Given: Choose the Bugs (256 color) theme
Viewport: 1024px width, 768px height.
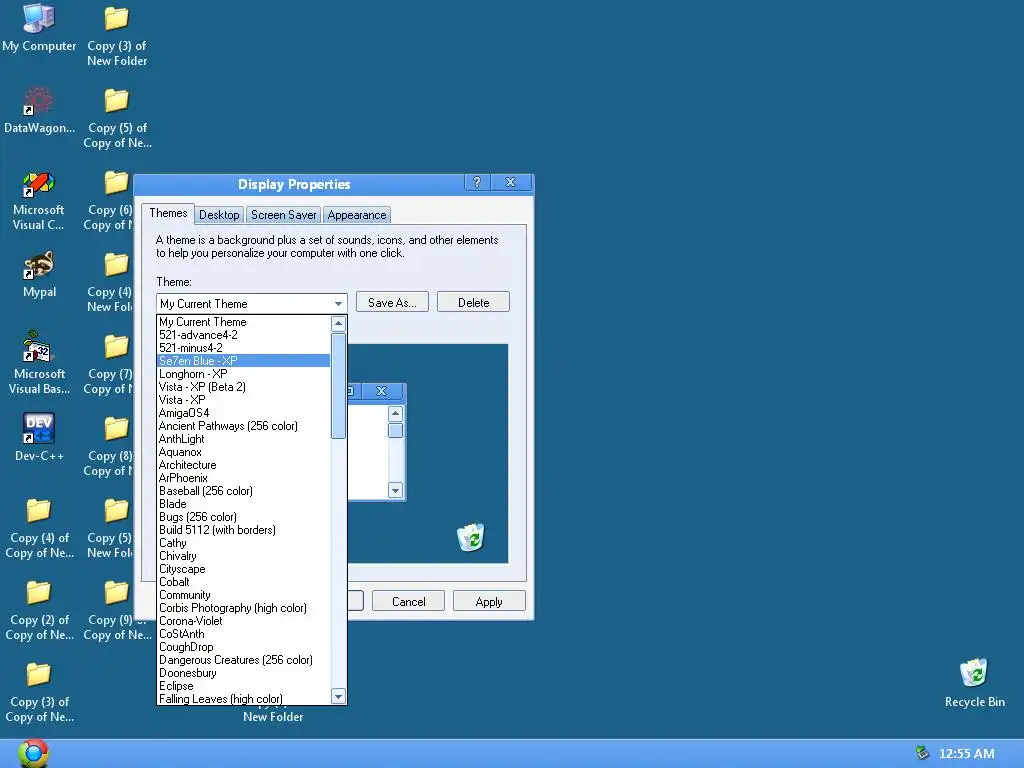Looking at the screenshot, I should [244, 517].
